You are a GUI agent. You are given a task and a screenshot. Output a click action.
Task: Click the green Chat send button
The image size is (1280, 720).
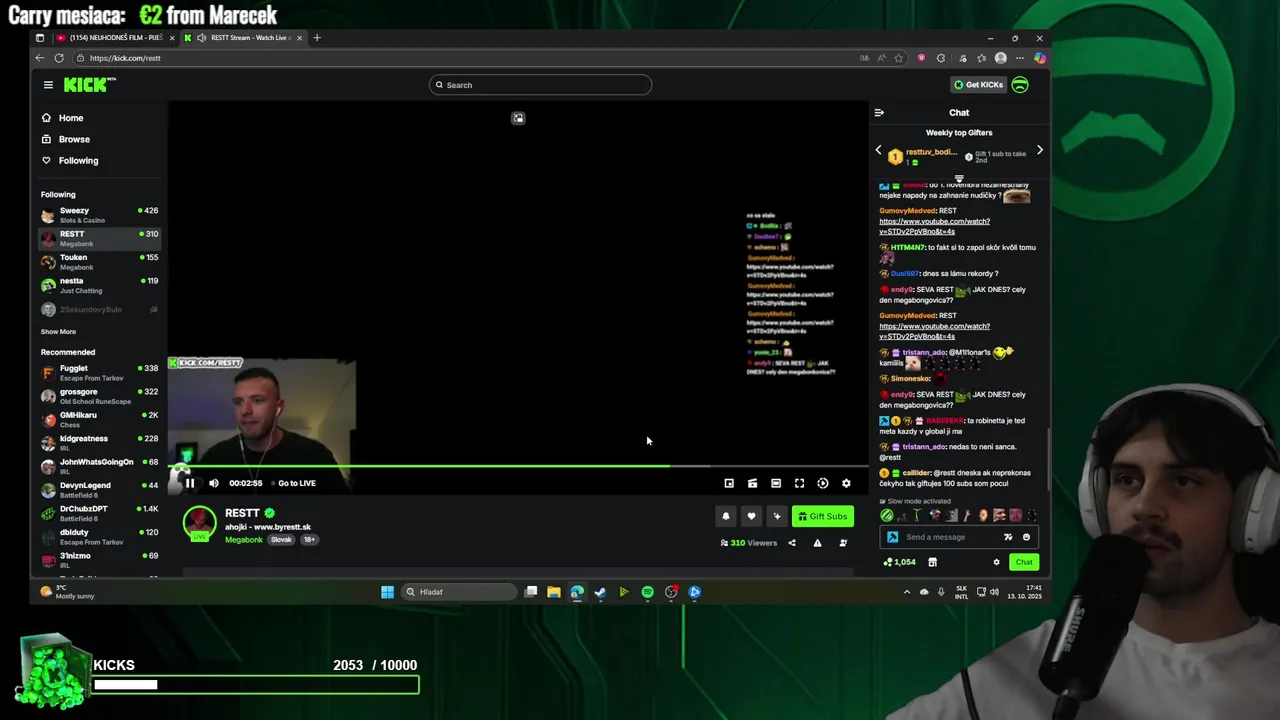point(1024,562)
